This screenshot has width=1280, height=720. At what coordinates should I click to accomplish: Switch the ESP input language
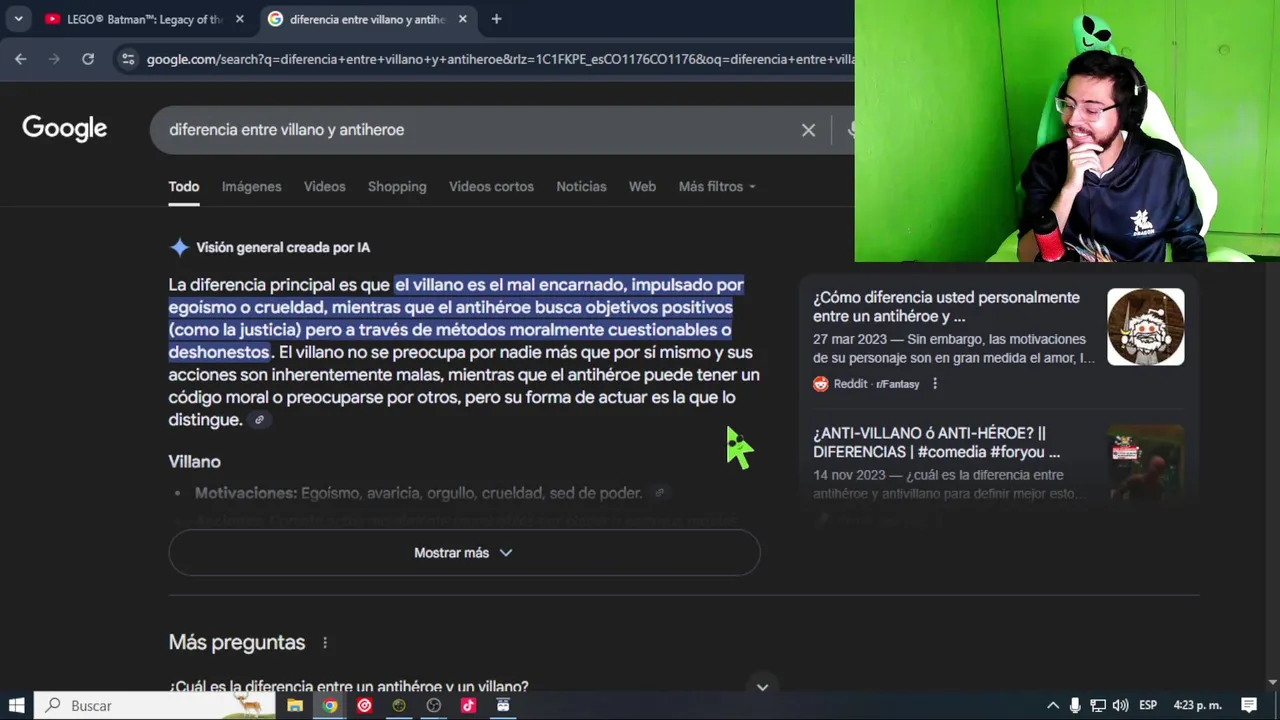tap(1148, 705)
